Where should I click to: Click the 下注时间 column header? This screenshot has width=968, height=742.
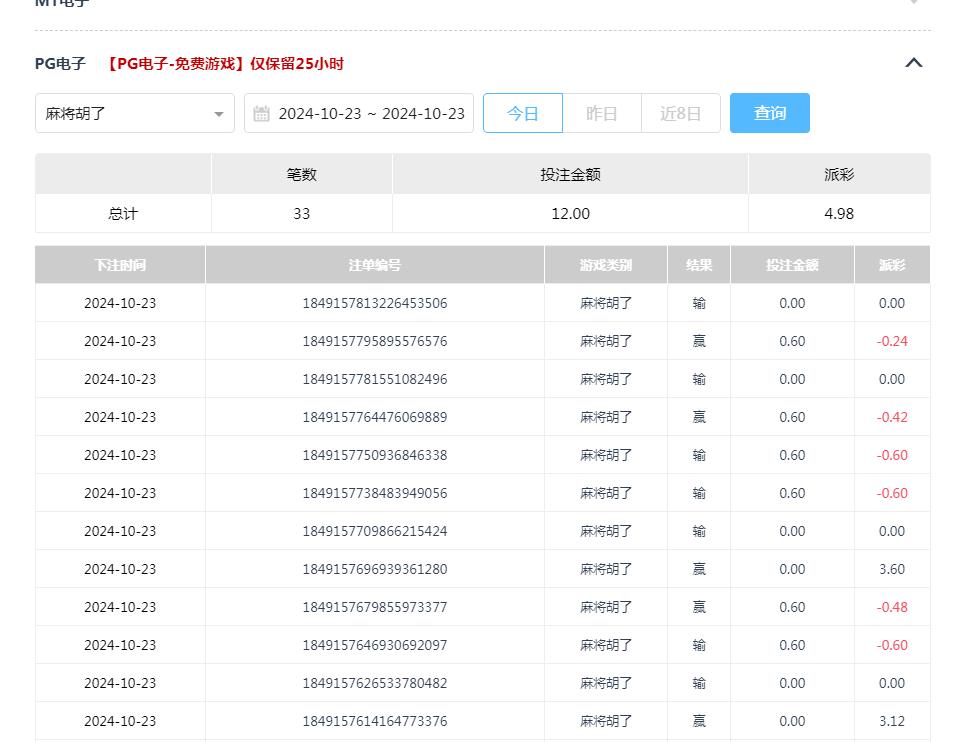click(120, 264)
